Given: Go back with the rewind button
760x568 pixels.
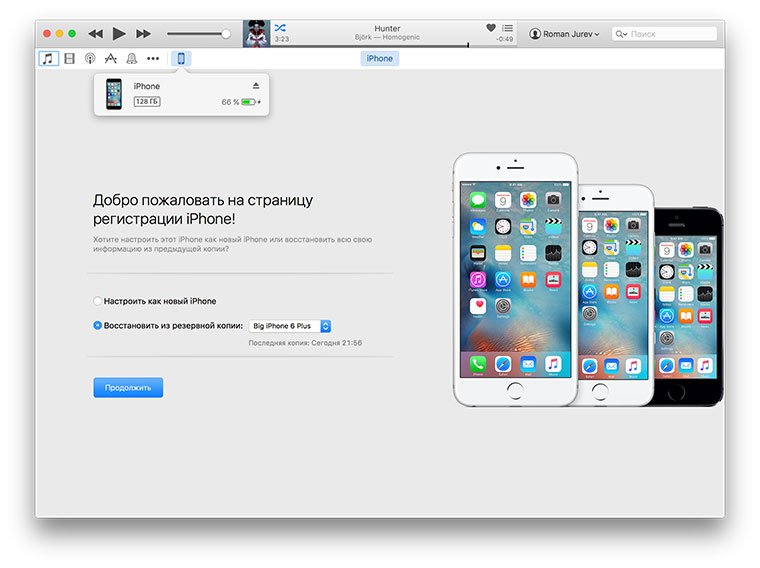Looking at the screenshot, I should click(x=95, y=33).
